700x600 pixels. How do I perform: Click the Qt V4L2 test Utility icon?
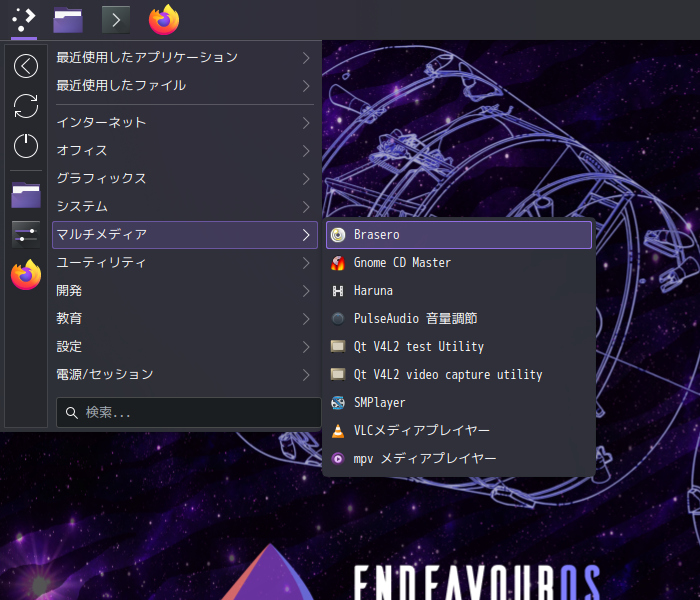(x=338, y=346)
